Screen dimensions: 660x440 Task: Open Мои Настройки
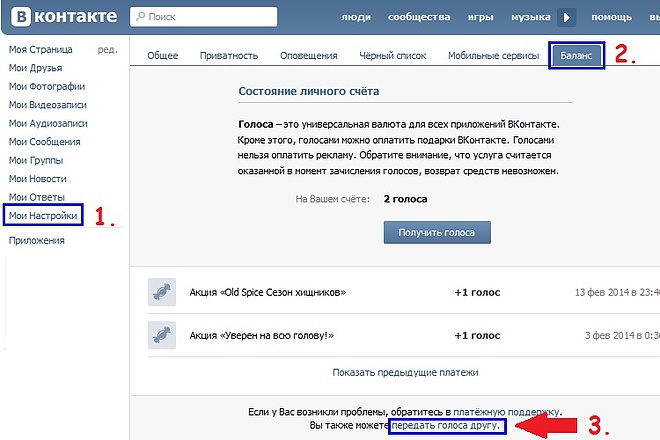click(43, 216)
